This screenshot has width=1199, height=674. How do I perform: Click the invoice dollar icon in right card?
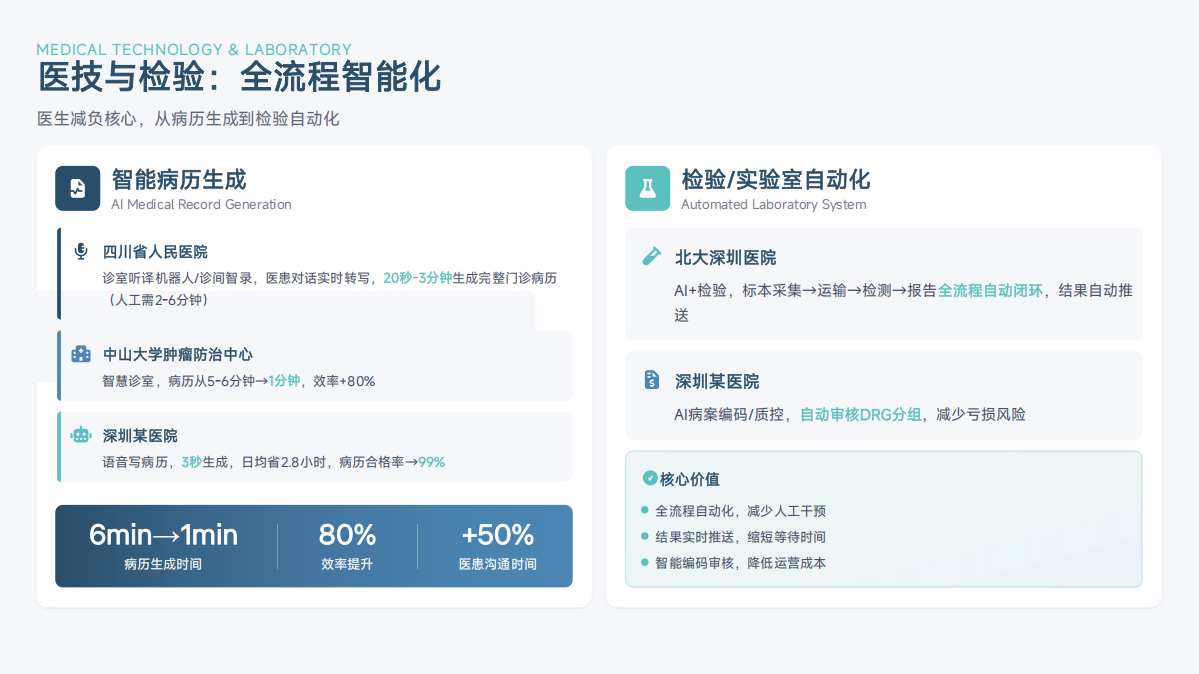651,380
